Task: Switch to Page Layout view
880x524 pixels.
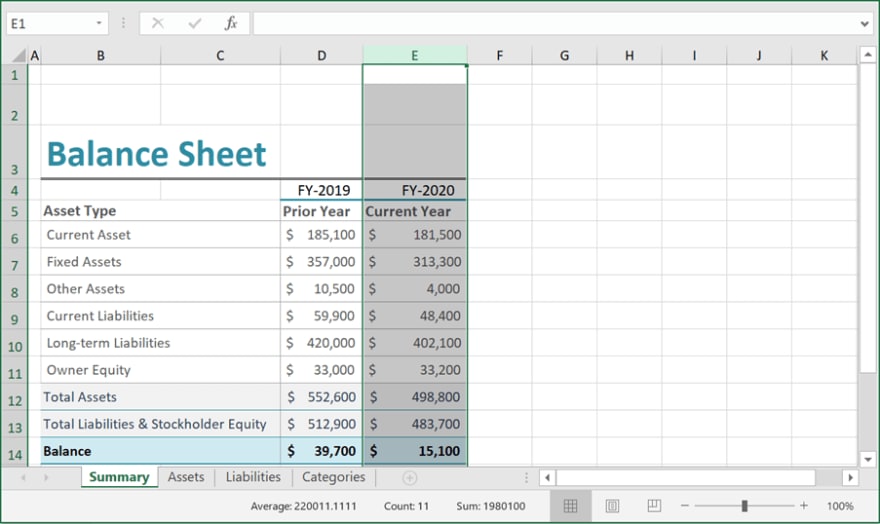Action: point(612,505)
